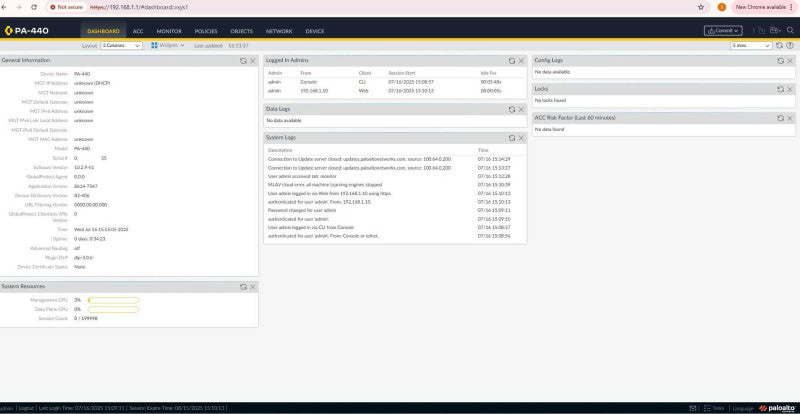The height and width of the screenshot is (414, 800).
Task: Switch to the ACC tab
Action: point(138,31)
